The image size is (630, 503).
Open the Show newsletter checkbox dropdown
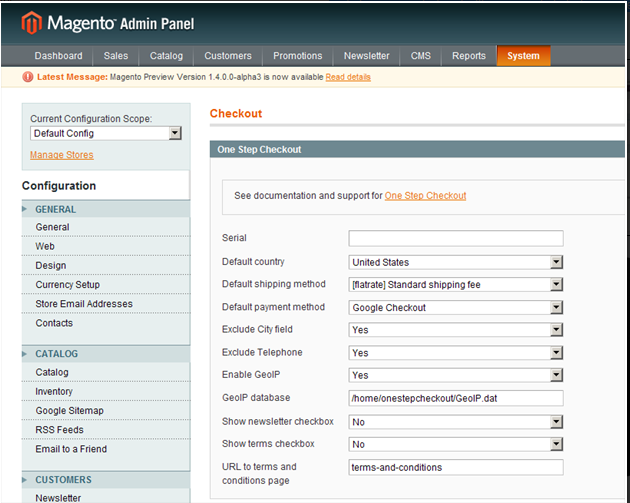[456, 422]
